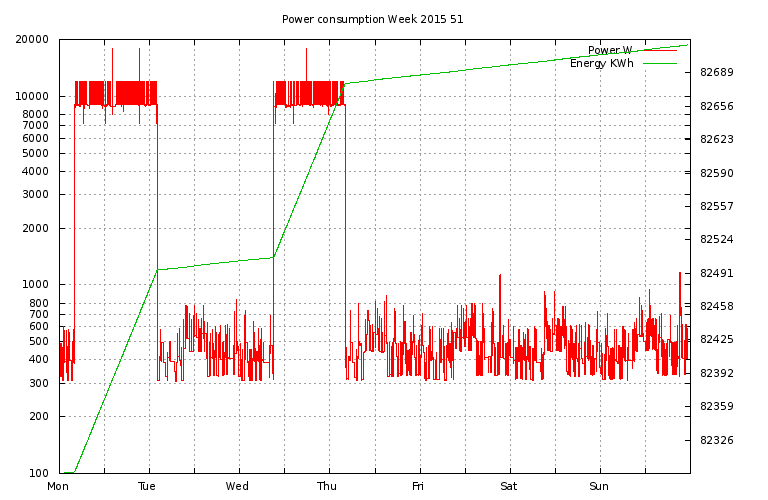This screenshot has width=768, height=500.
Task: Click the "Wed" x-axis label
Action: pos(237,486)
